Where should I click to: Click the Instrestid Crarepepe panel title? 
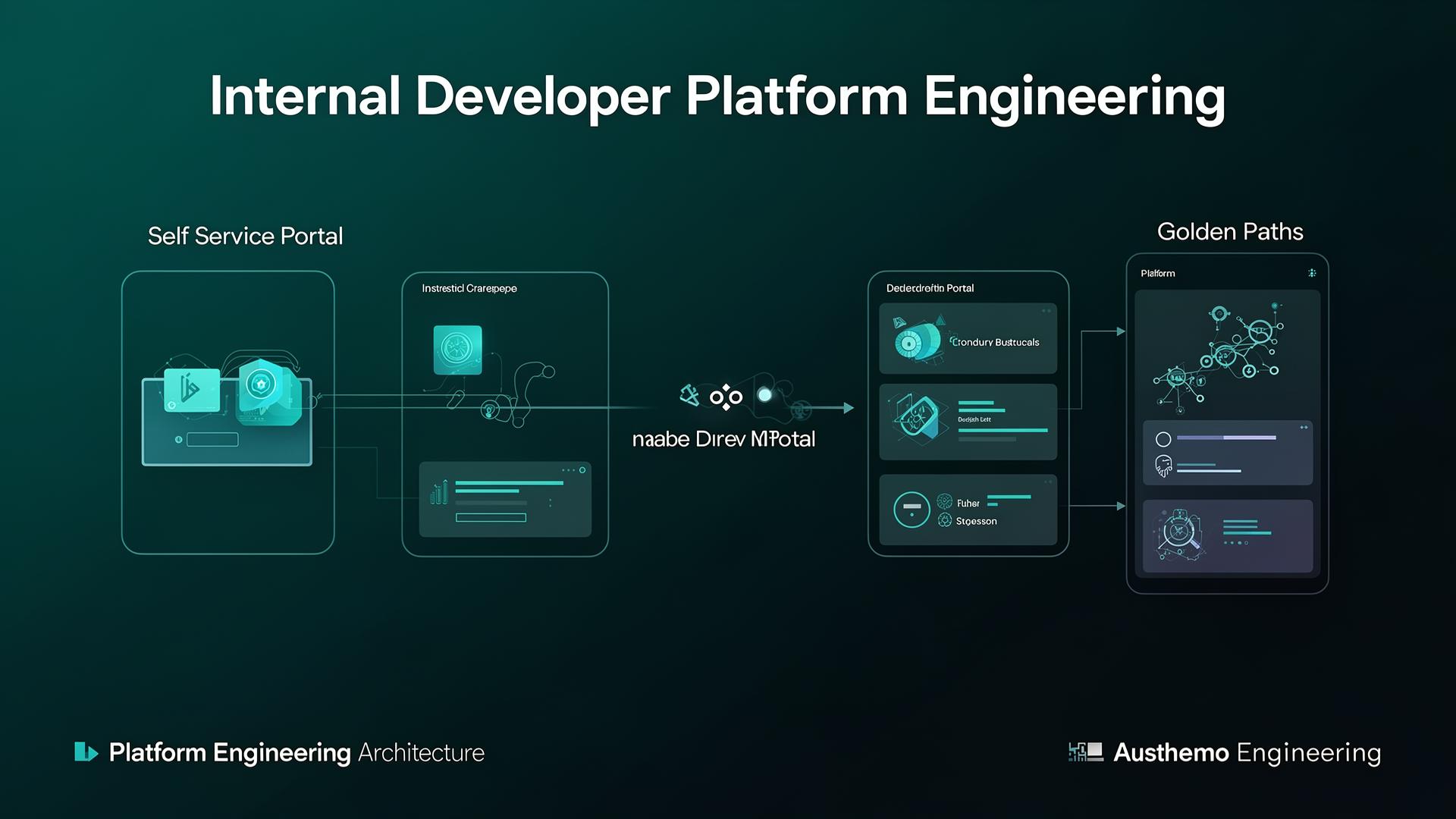click(x=469, y=288)
